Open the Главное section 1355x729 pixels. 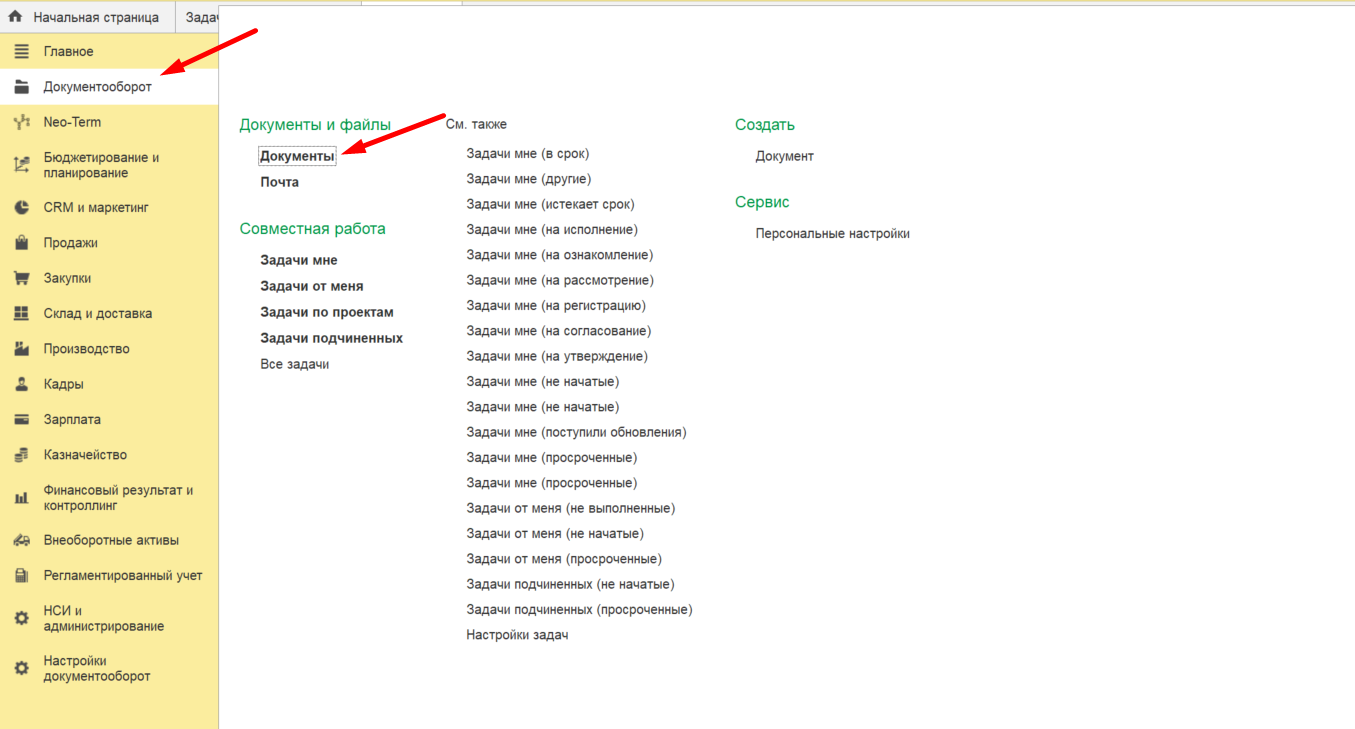pos(109,51)
